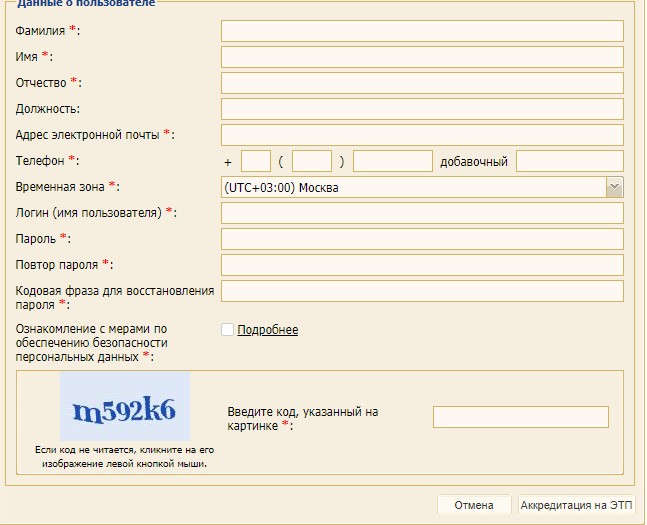The height and width of the screenshot is (525, 647).
Task: Click the добавочный extension field
Action: (x=569, y=161)
